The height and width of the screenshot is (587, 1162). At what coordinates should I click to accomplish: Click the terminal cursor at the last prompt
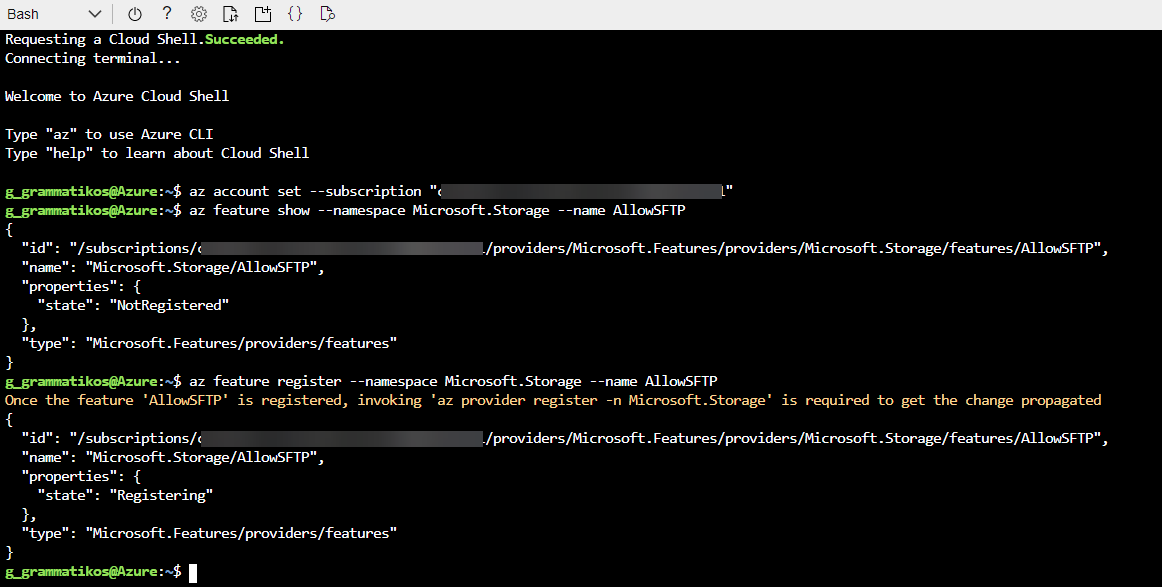point(193,572)
